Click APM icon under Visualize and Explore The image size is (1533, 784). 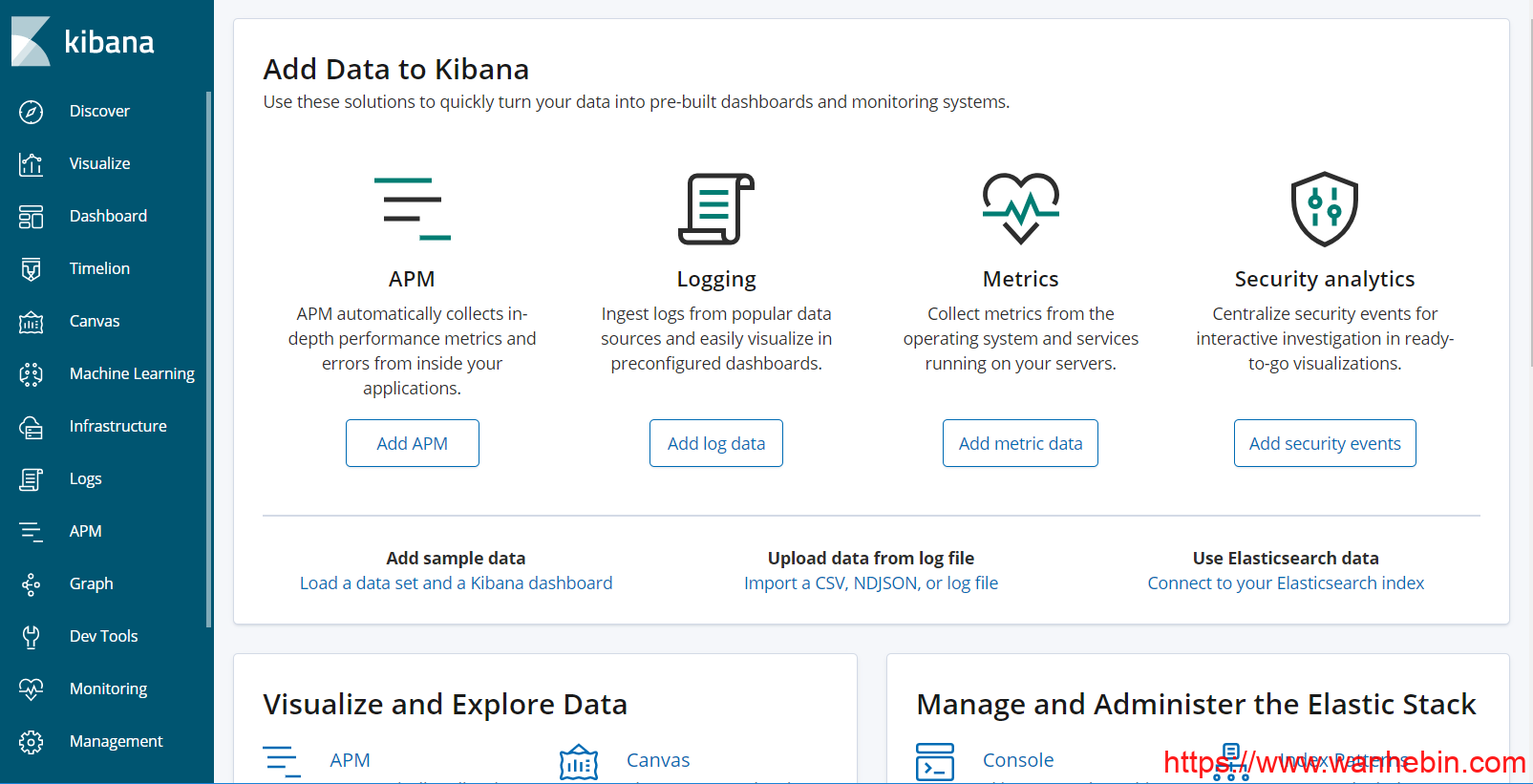click(282, 761)
